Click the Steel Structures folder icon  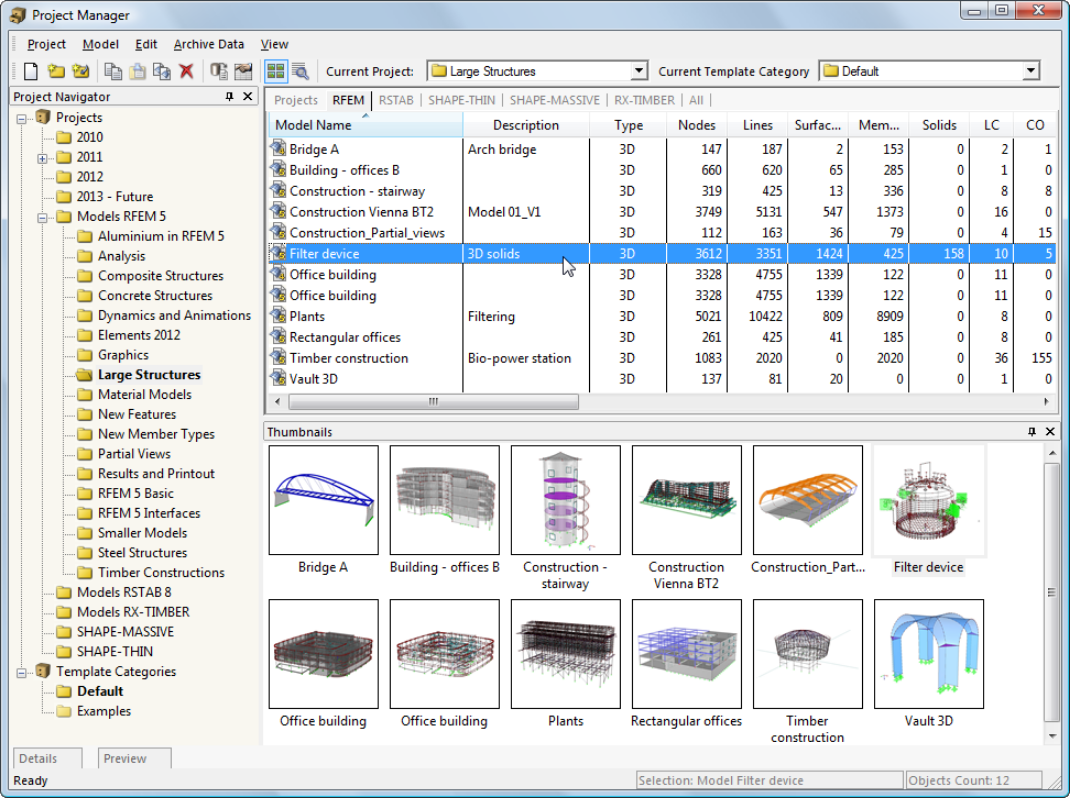(x=85, y=552)
